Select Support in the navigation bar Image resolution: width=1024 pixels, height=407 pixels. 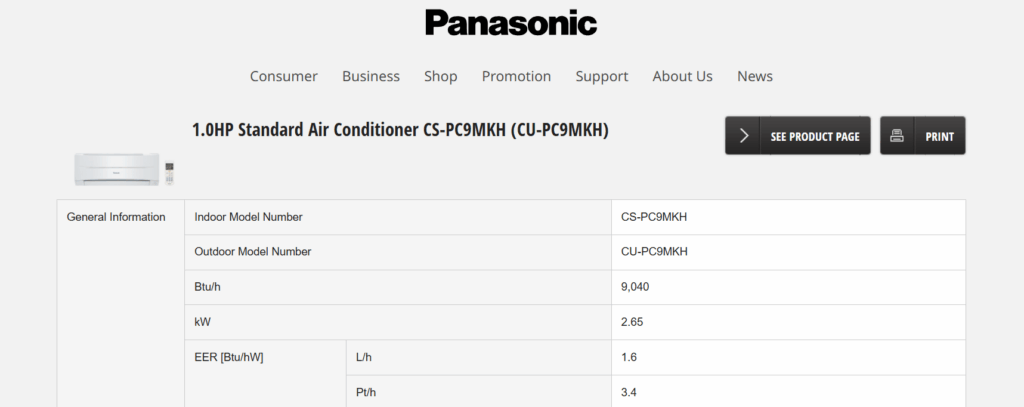point(602,76)
